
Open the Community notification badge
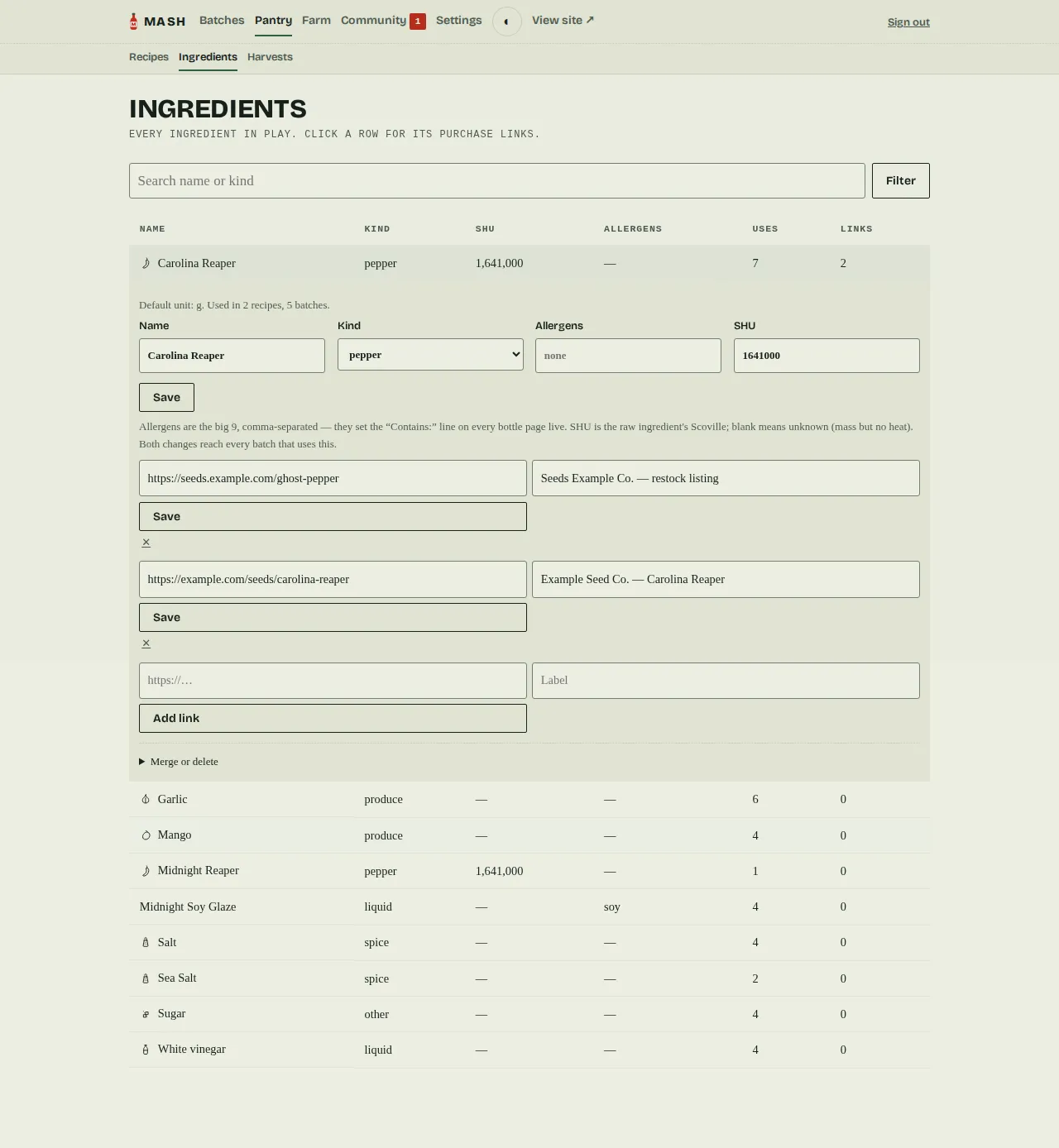(x=418, y=21)
